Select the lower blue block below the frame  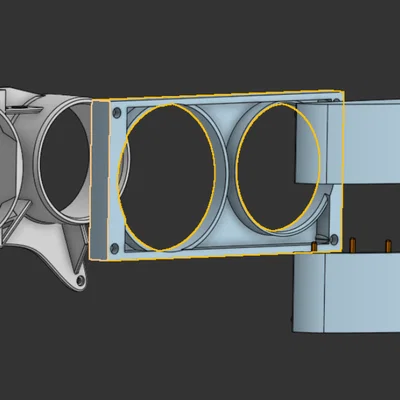(347, 293)
